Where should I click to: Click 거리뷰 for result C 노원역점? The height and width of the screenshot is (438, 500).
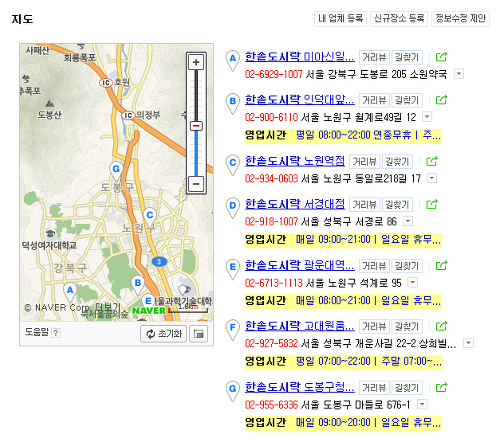[x=364, y=162]
